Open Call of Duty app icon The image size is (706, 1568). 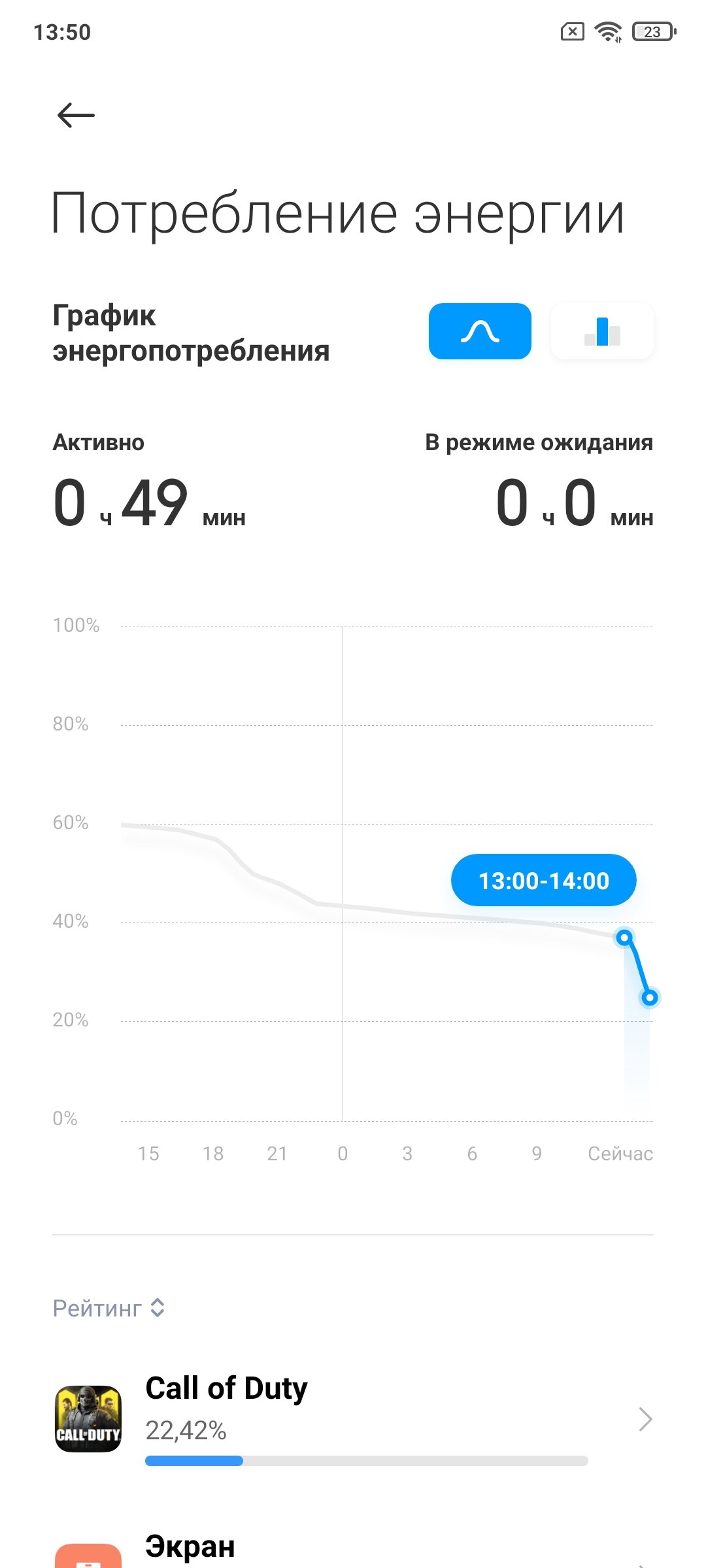pyautogui.click(x=88, y=1419)
